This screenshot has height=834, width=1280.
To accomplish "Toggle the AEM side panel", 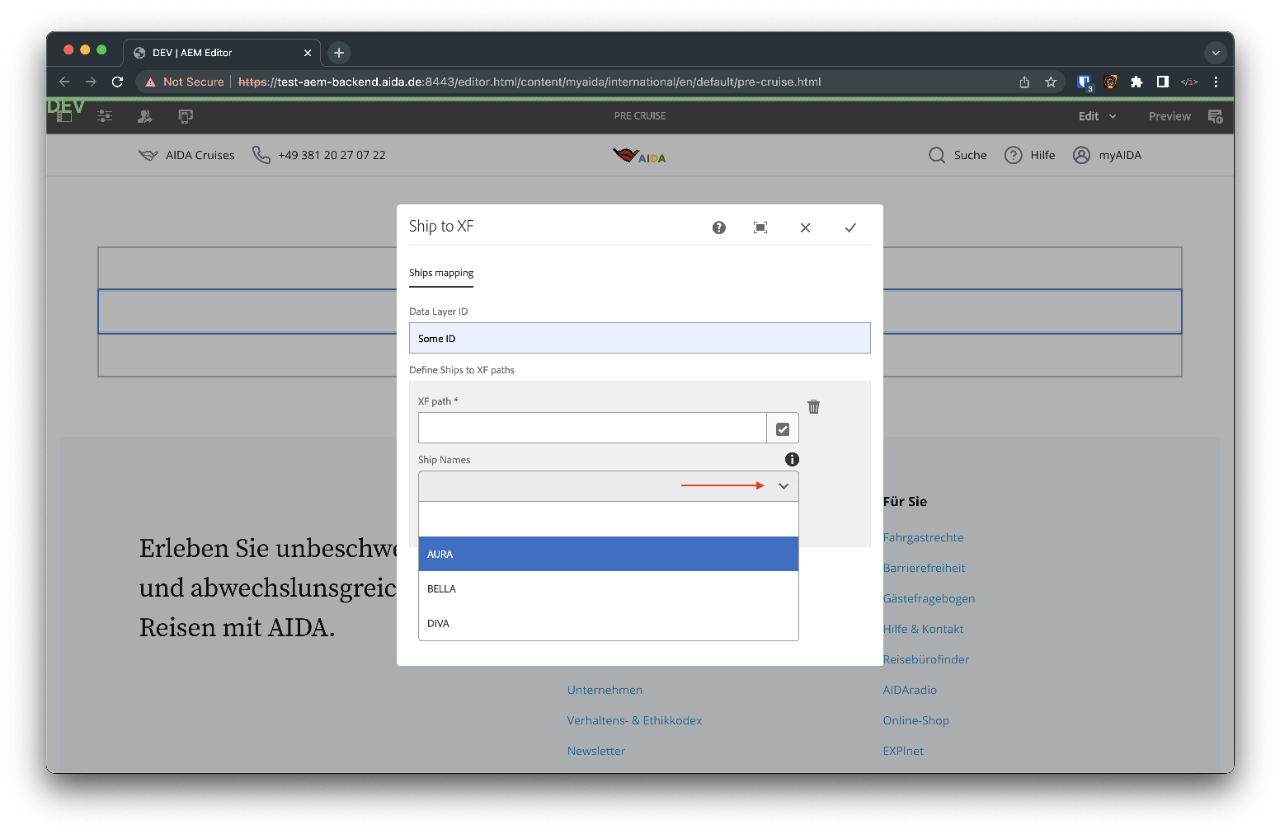I will coord(64,117).
